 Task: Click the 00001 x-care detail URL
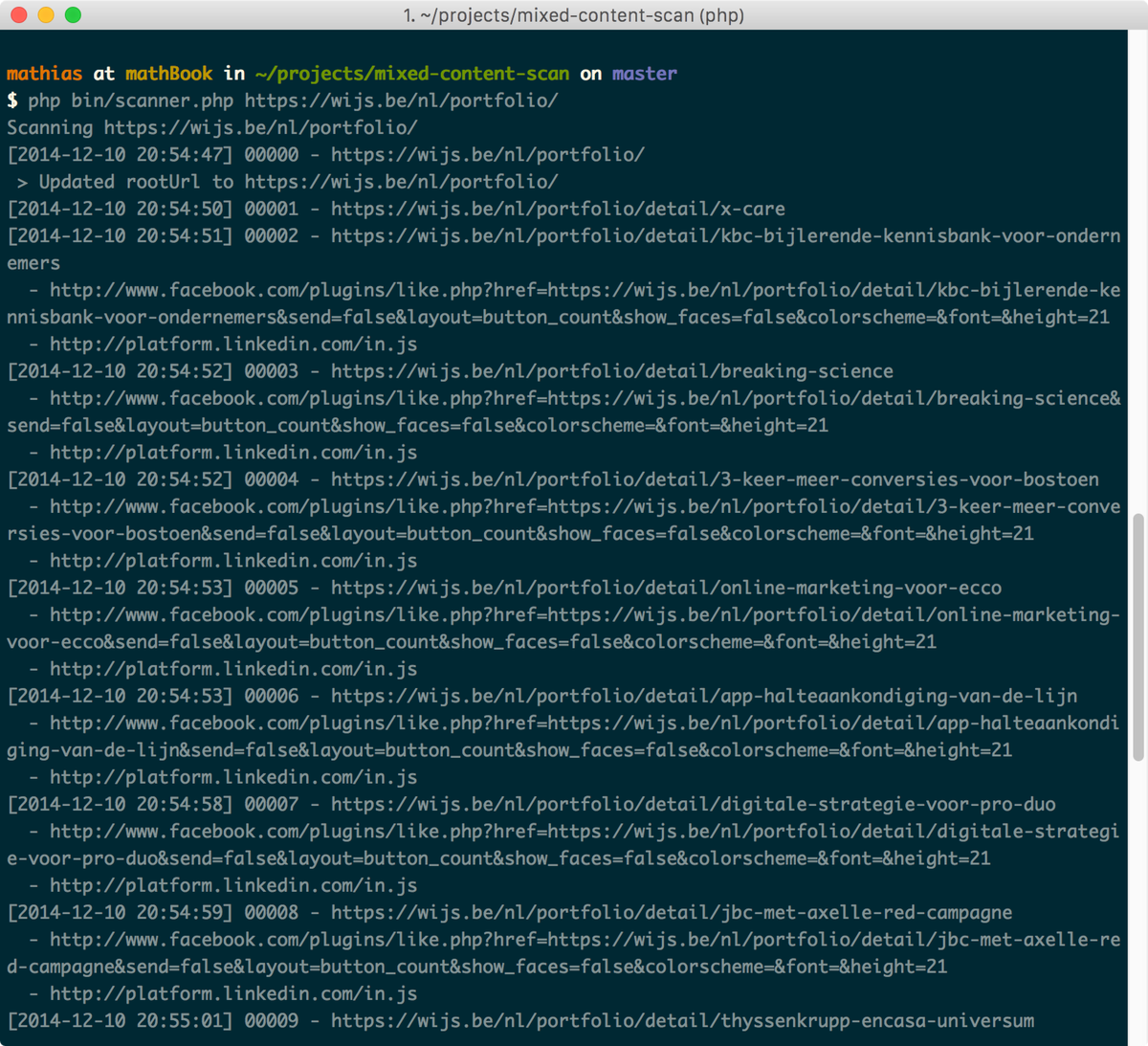(x=558, y=209)
